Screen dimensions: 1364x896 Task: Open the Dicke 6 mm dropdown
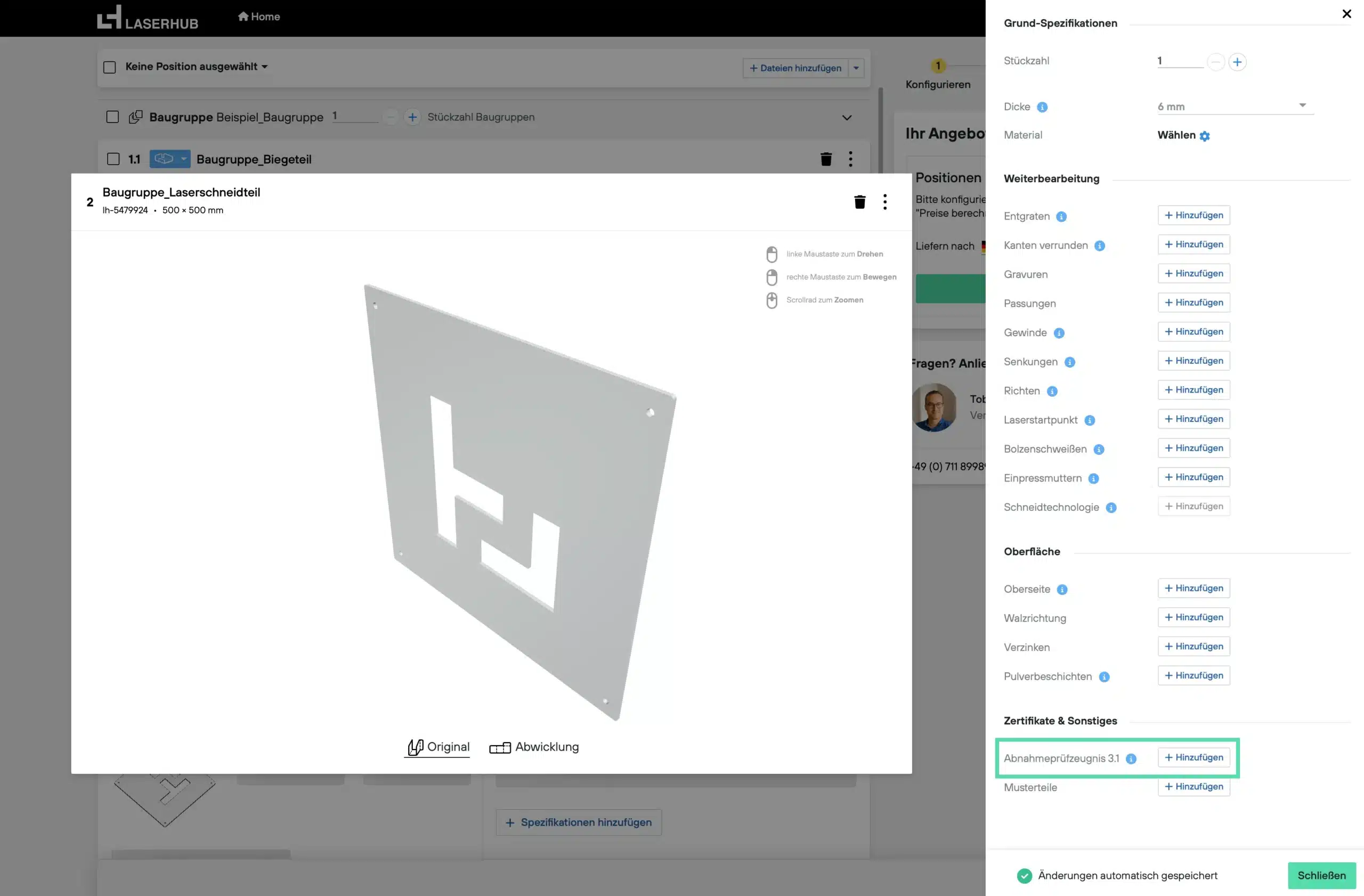point(1235,106)
